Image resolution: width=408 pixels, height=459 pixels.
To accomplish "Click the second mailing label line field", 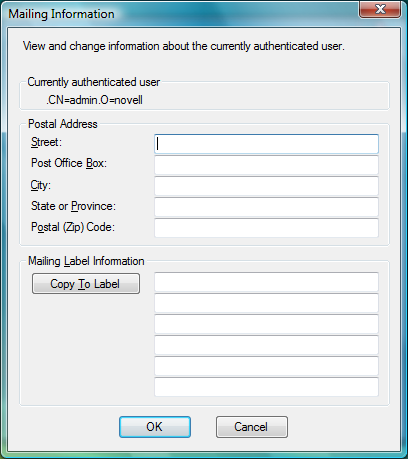I will click(266, 303).
